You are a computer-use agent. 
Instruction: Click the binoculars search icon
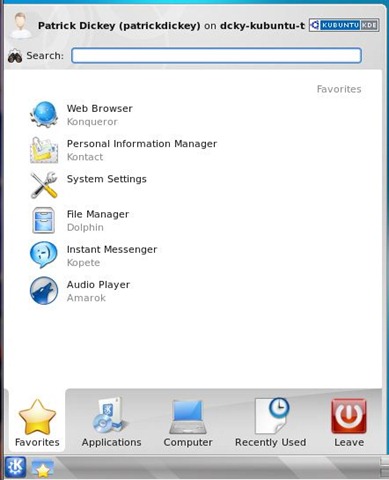tap(15, 56)
